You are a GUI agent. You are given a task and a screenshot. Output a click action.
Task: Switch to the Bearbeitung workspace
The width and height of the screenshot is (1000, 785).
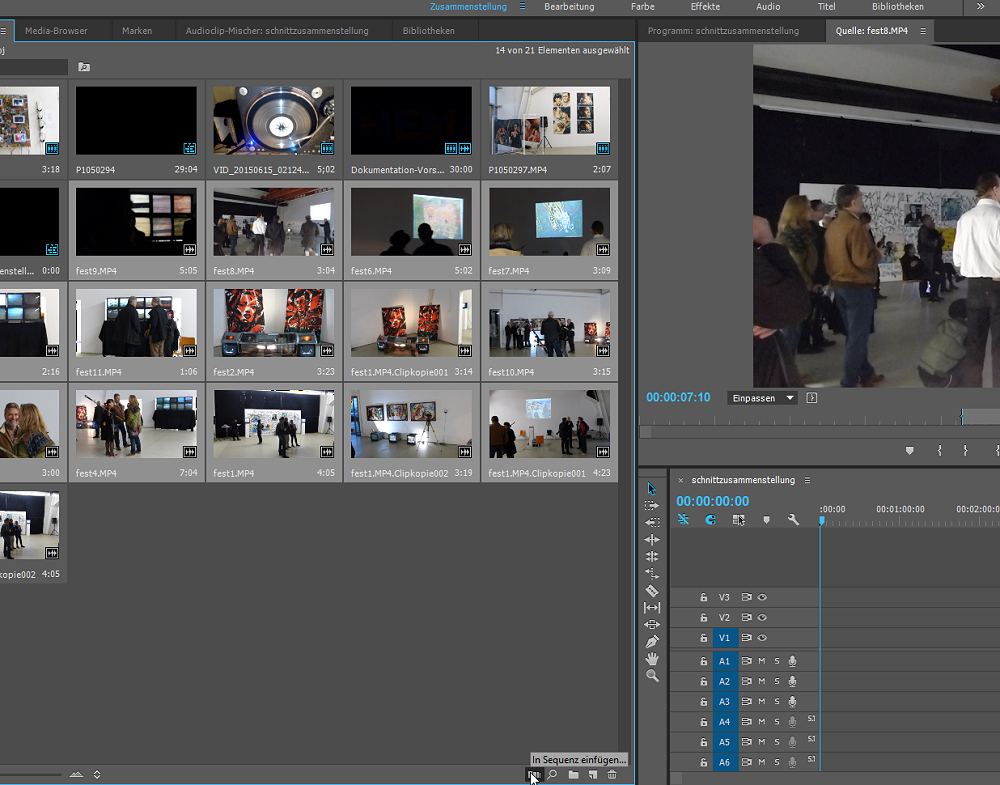point(570,6)
